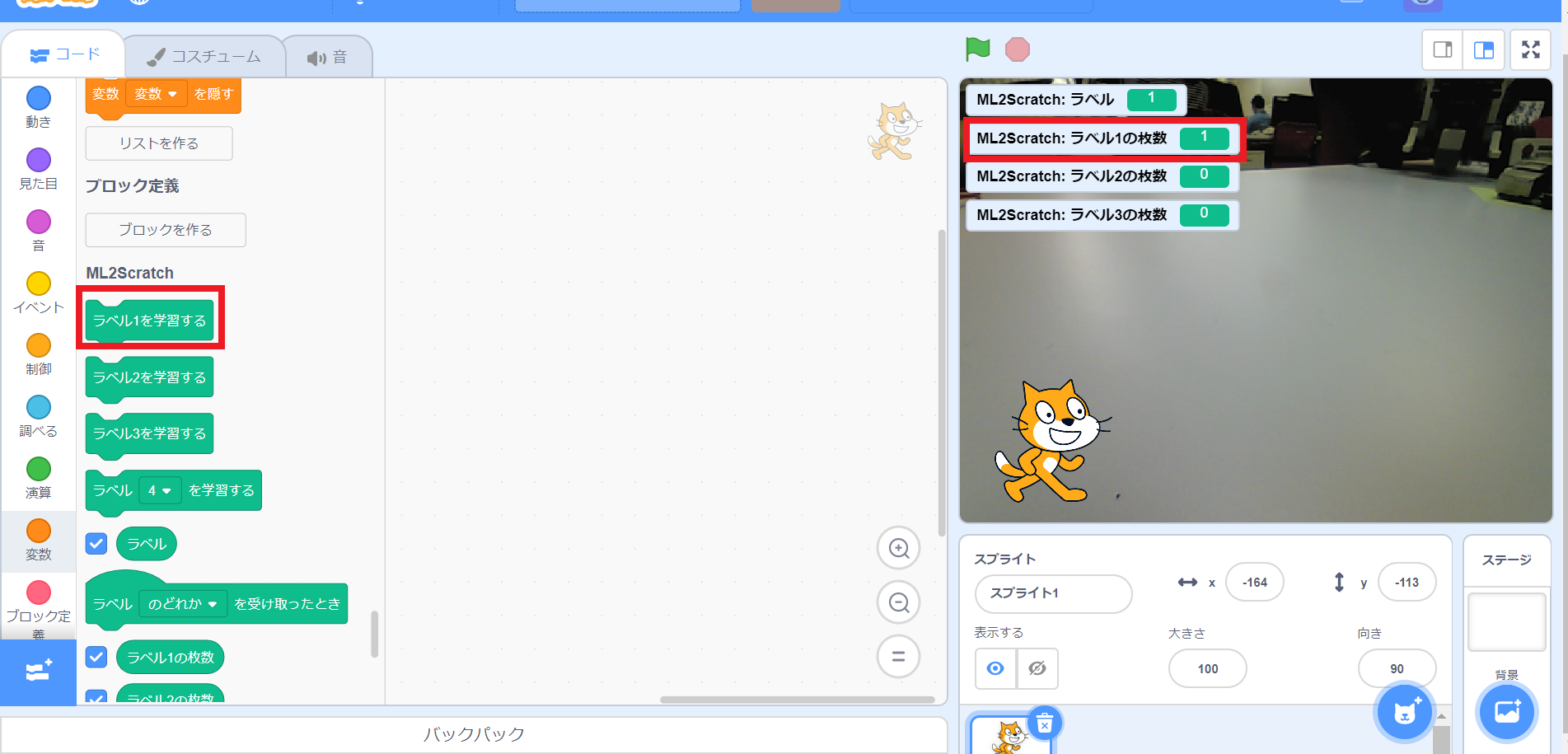Select the 演算 (Operators) category
This screenshot has height=754, width=1568.
(39, 479)
